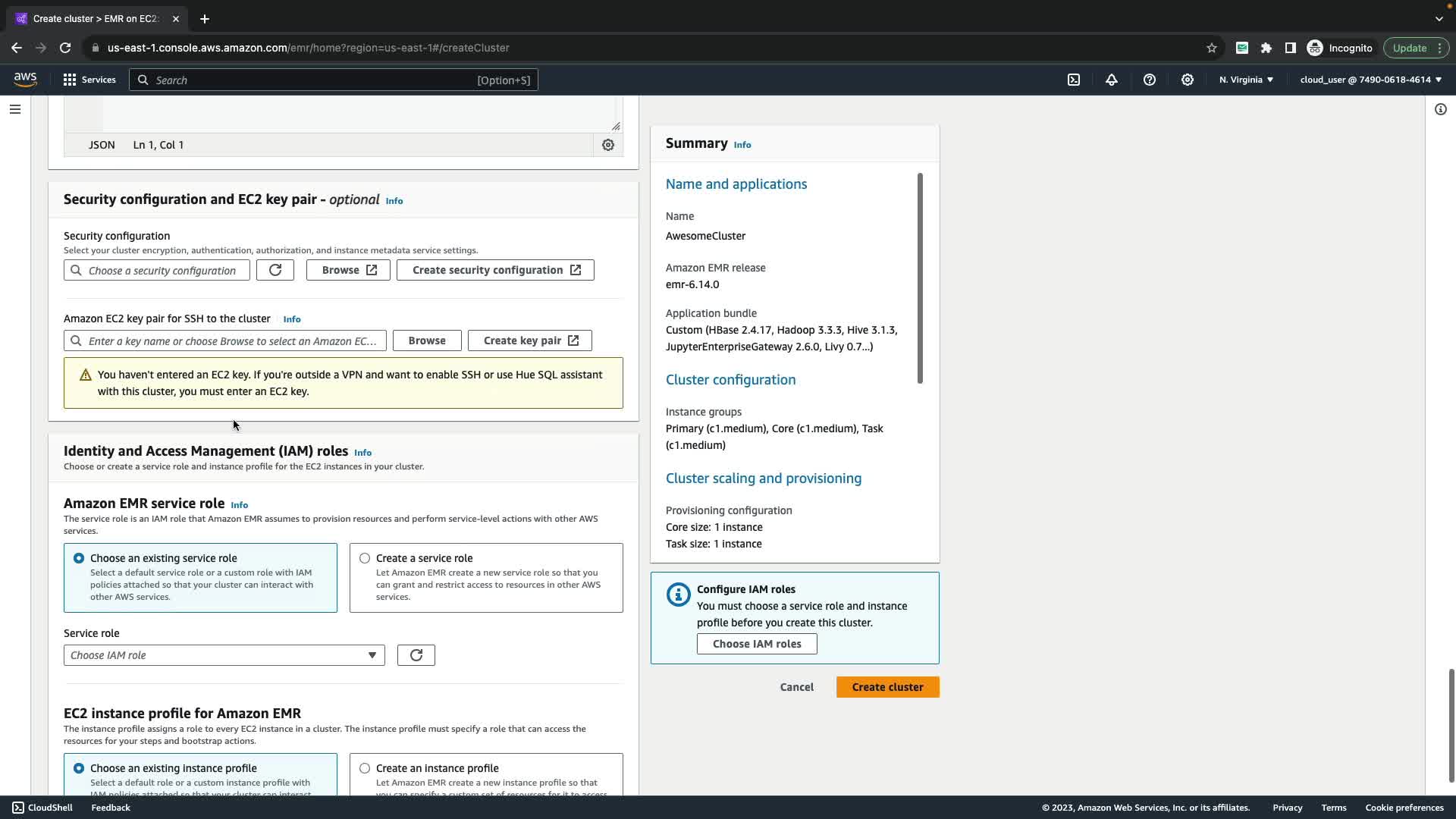Expand the cloud_user account menu
This screenshot has height=819, width=1456.
[1370, 80]
